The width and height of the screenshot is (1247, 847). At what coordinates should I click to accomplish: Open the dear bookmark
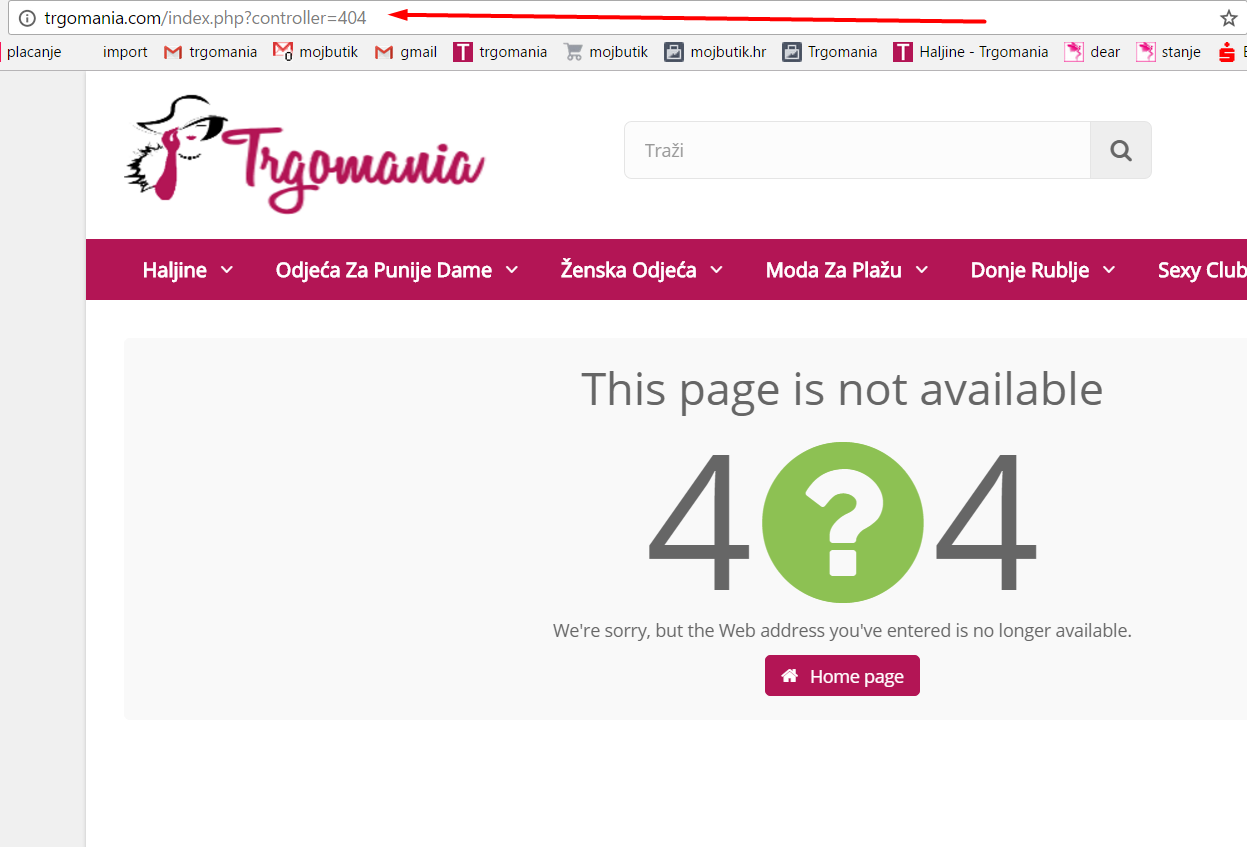pyautogui.click(x=1092, y=52)
